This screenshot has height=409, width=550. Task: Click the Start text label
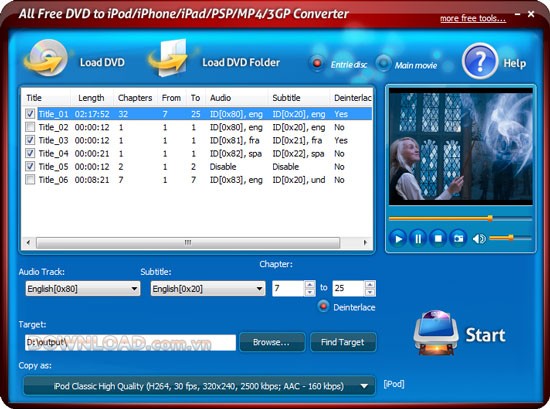pos(485,335)
